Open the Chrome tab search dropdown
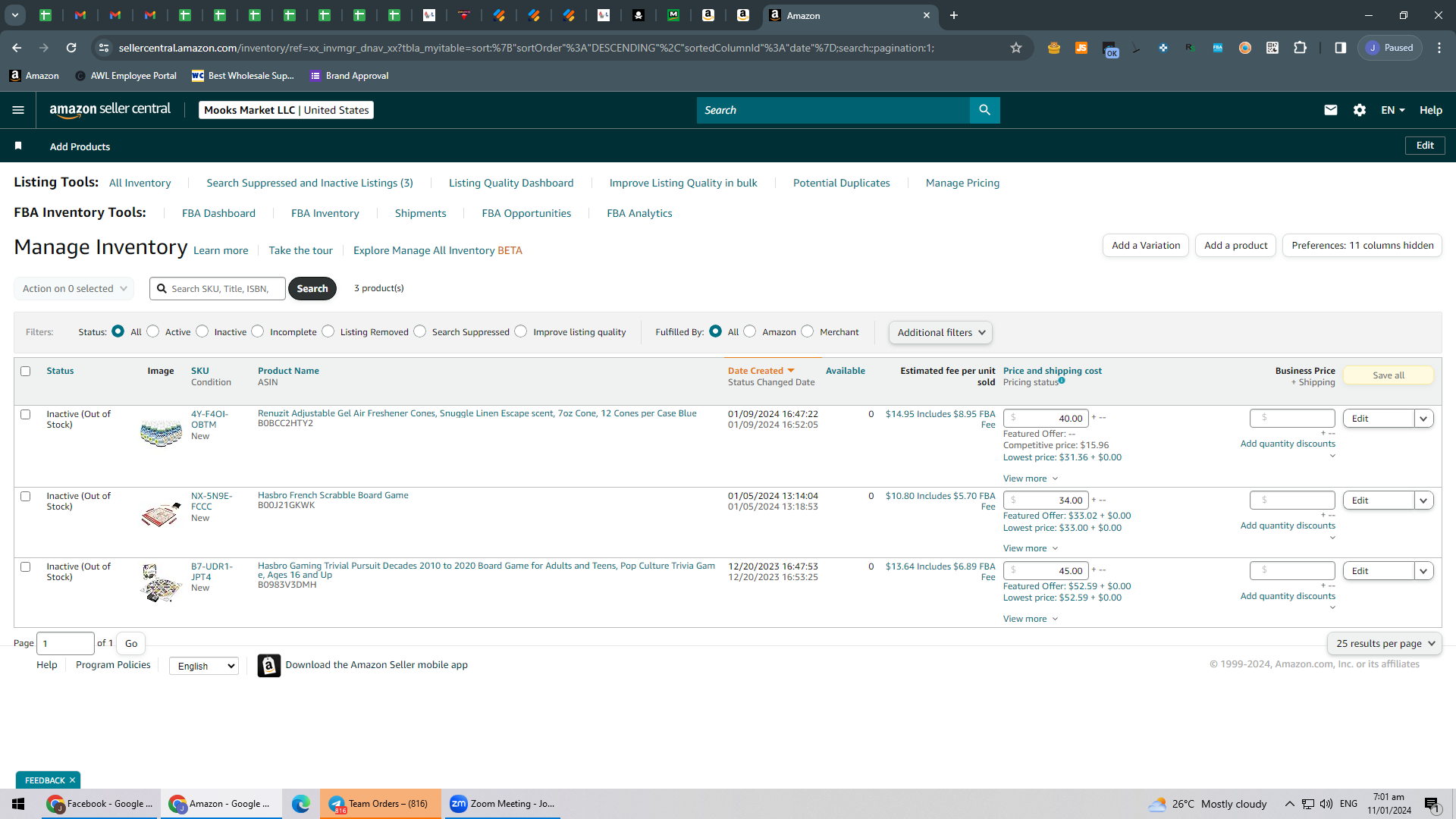The width and height of the screenshot is (1456, 819). [15, 15]
